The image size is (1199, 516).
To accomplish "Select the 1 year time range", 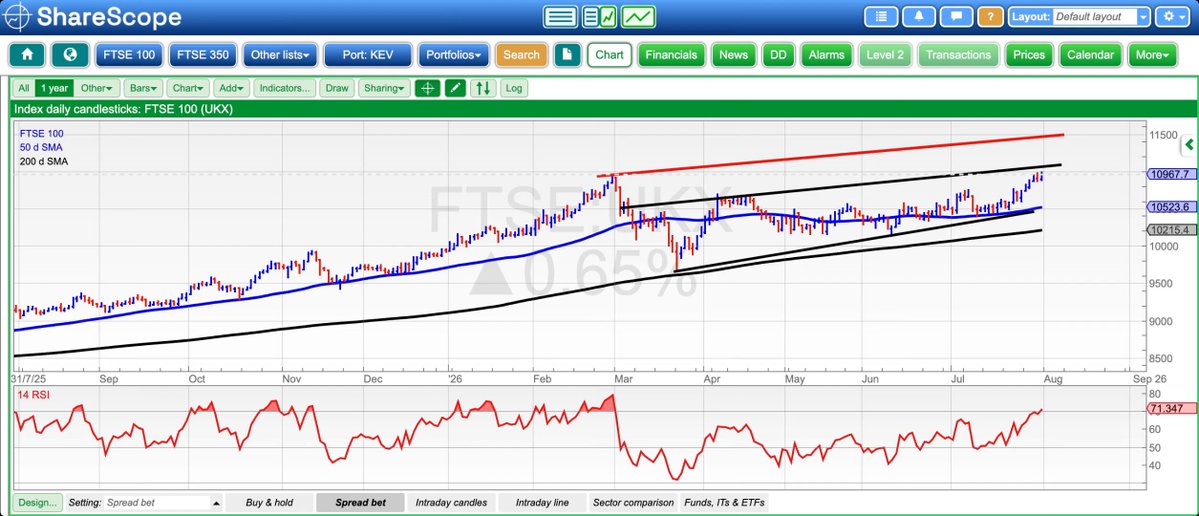I will click(x=54, y=88).
